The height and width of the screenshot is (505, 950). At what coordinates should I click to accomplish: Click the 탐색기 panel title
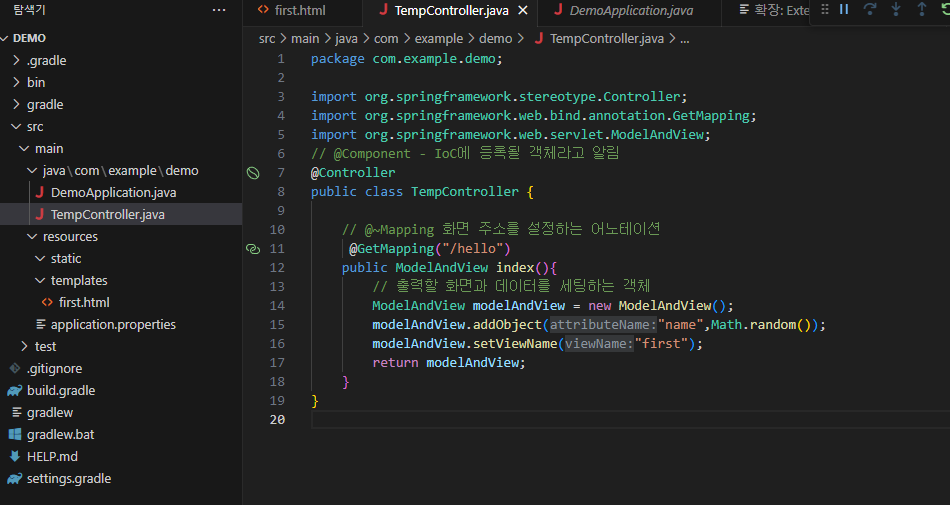tap(29, 10)
